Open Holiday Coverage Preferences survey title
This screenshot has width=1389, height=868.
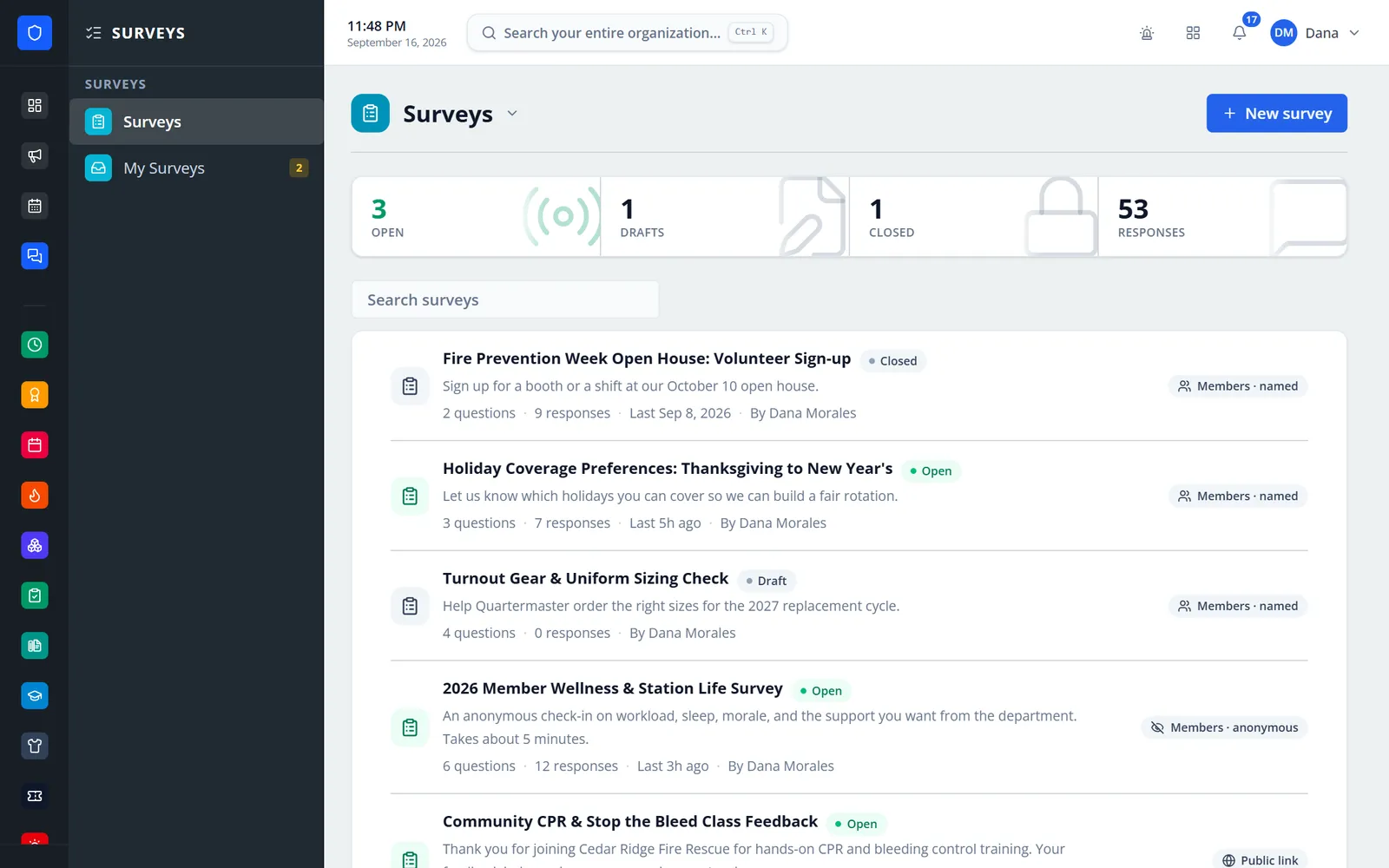(x=668, y=469)
